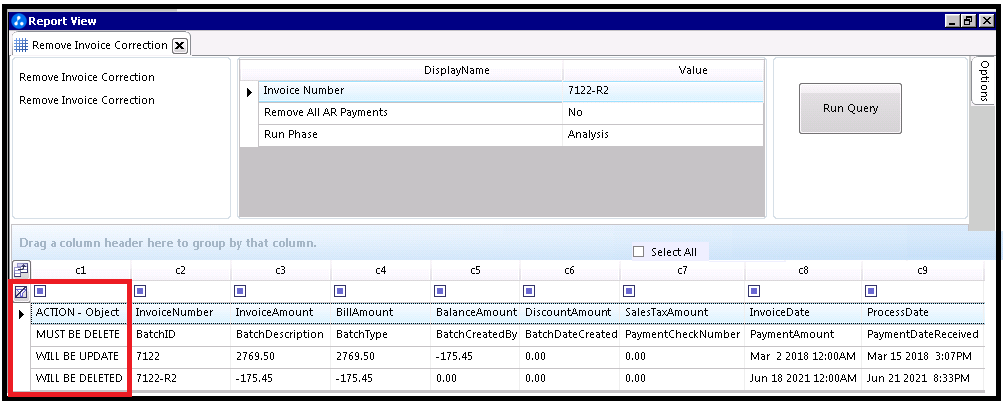Screen dimensions: 1004x406
Task: Click the BatchCreatedBy cell
Action: [x=476, y=334]
